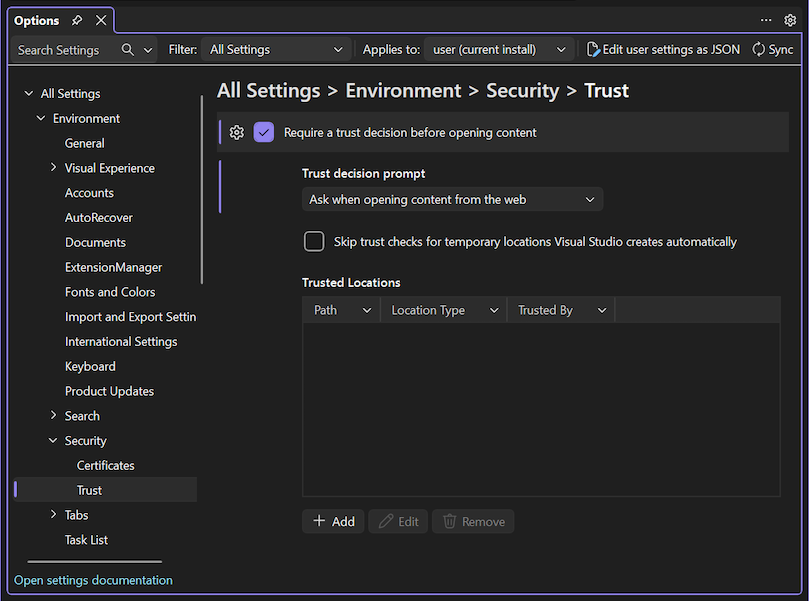
Task: Click inside the Search Settings field
Action: 60,49
